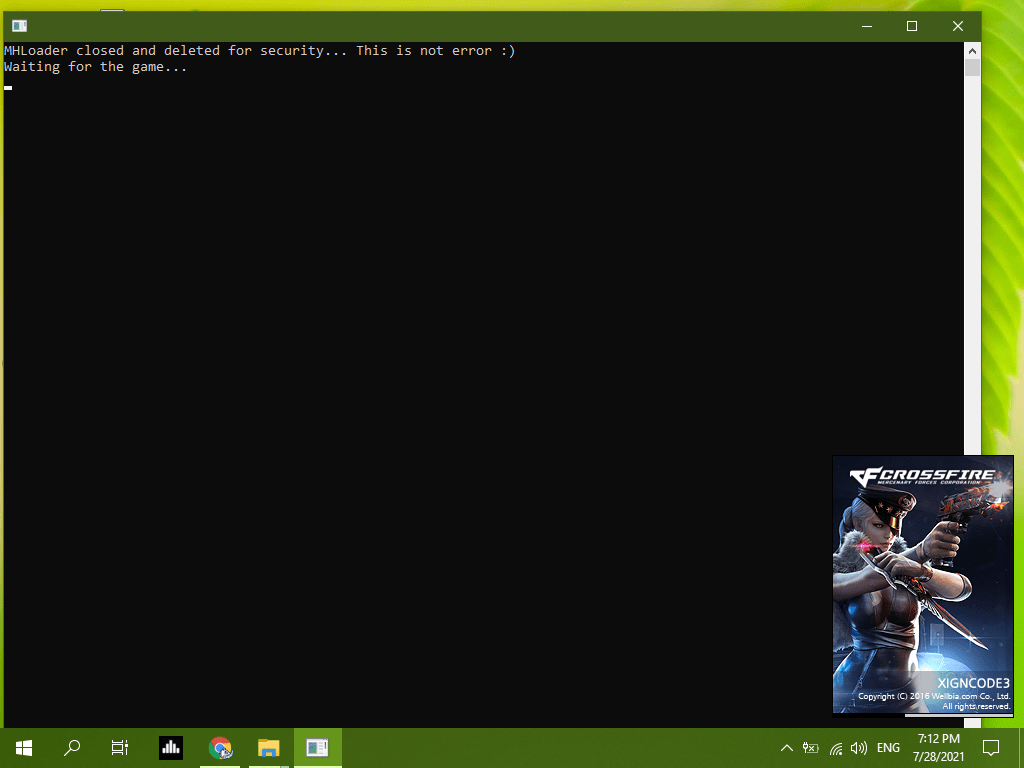Open the Wi-Fi network tray icon
1024x768 pixels.
pos(836,748)
